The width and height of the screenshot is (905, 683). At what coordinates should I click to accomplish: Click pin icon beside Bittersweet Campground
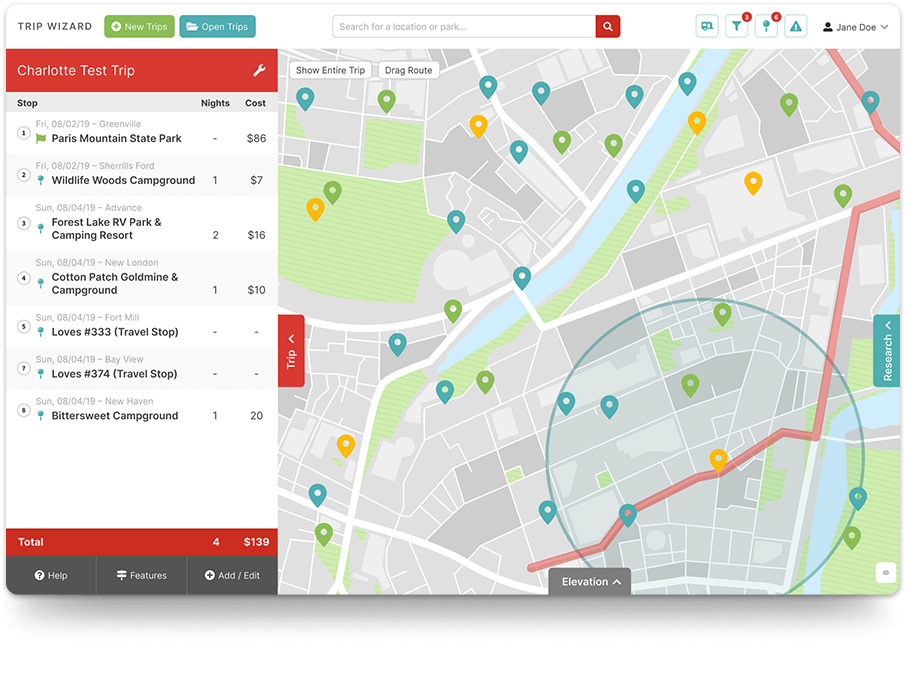[40, 416]
